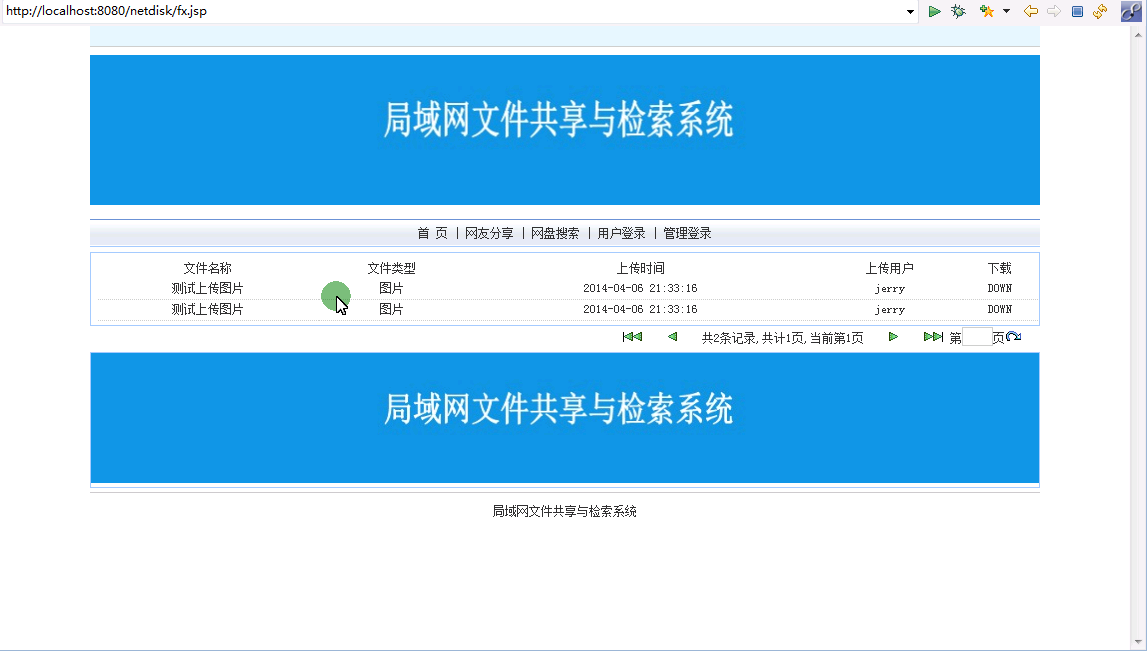Click second row 测试上传图片 file name
The image size is (1147, 651).
(x=207, y=309)
